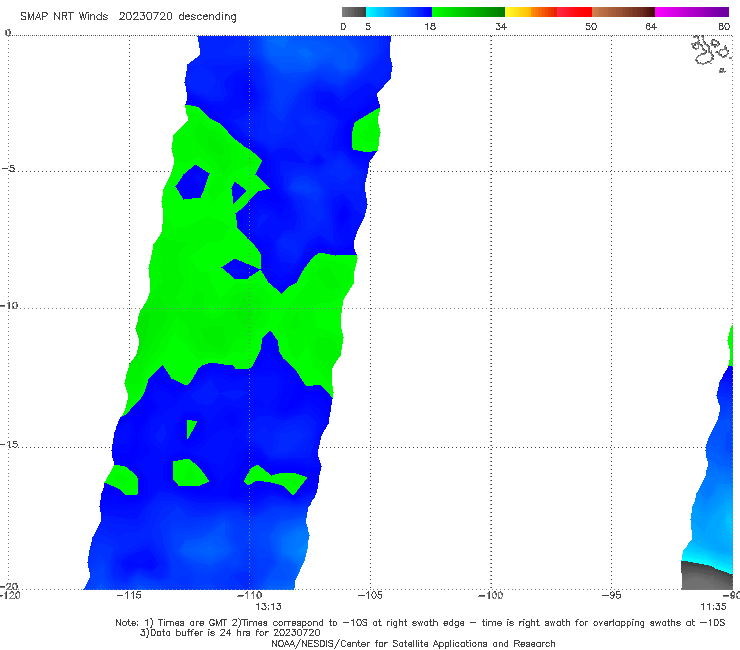Click the color bar label '18'
Viewport: 740px width, 650px height.
[430, 26]
